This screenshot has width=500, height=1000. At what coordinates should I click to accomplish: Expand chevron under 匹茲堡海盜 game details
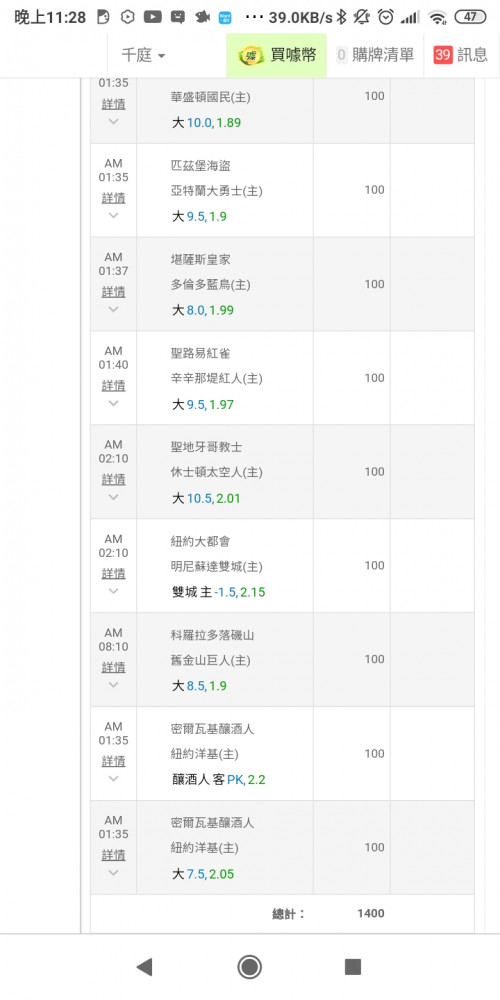coord(114,215)
